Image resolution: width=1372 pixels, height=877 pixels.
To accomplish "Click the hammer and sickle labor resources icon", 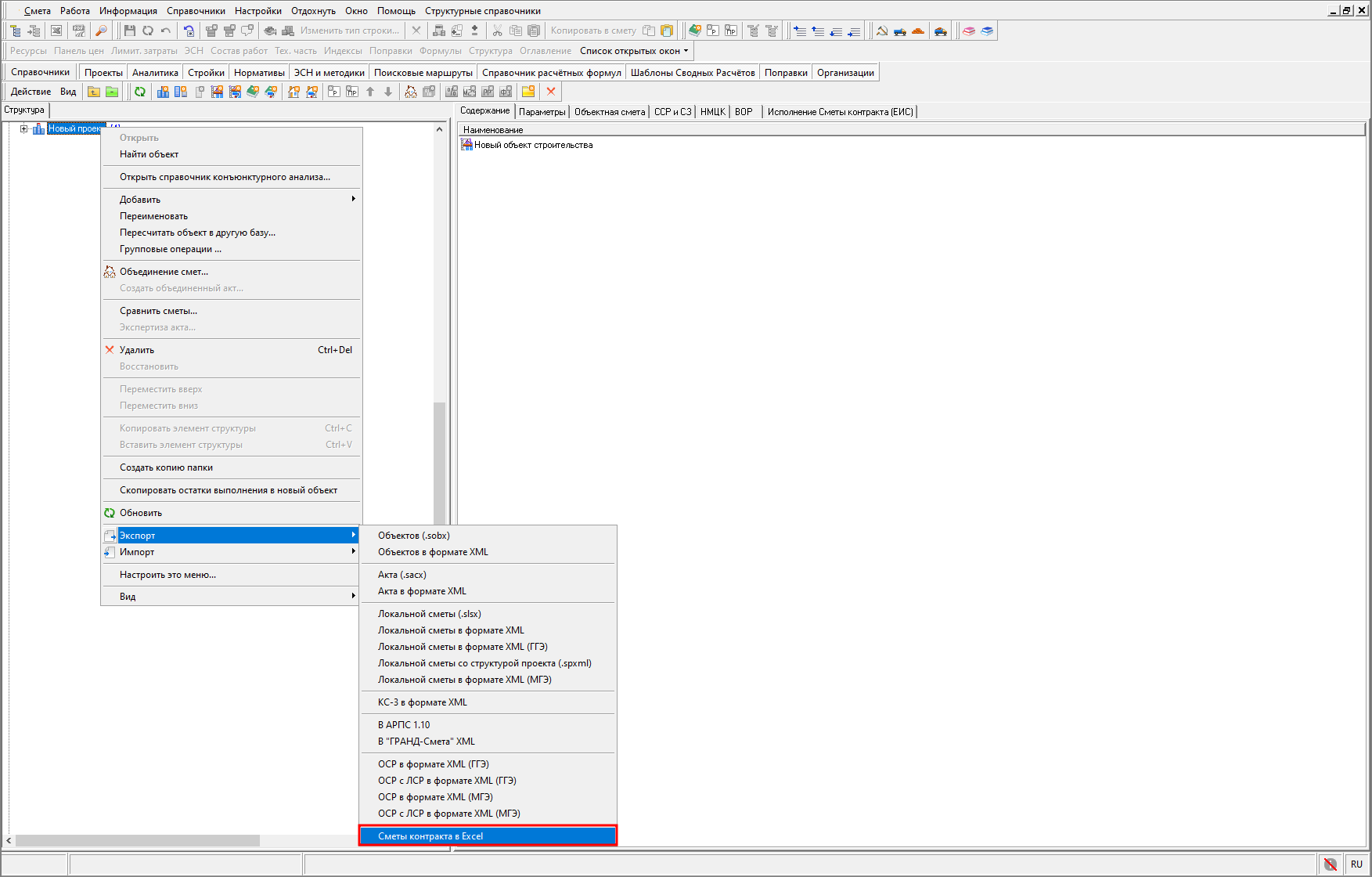I will click(882, 31).
